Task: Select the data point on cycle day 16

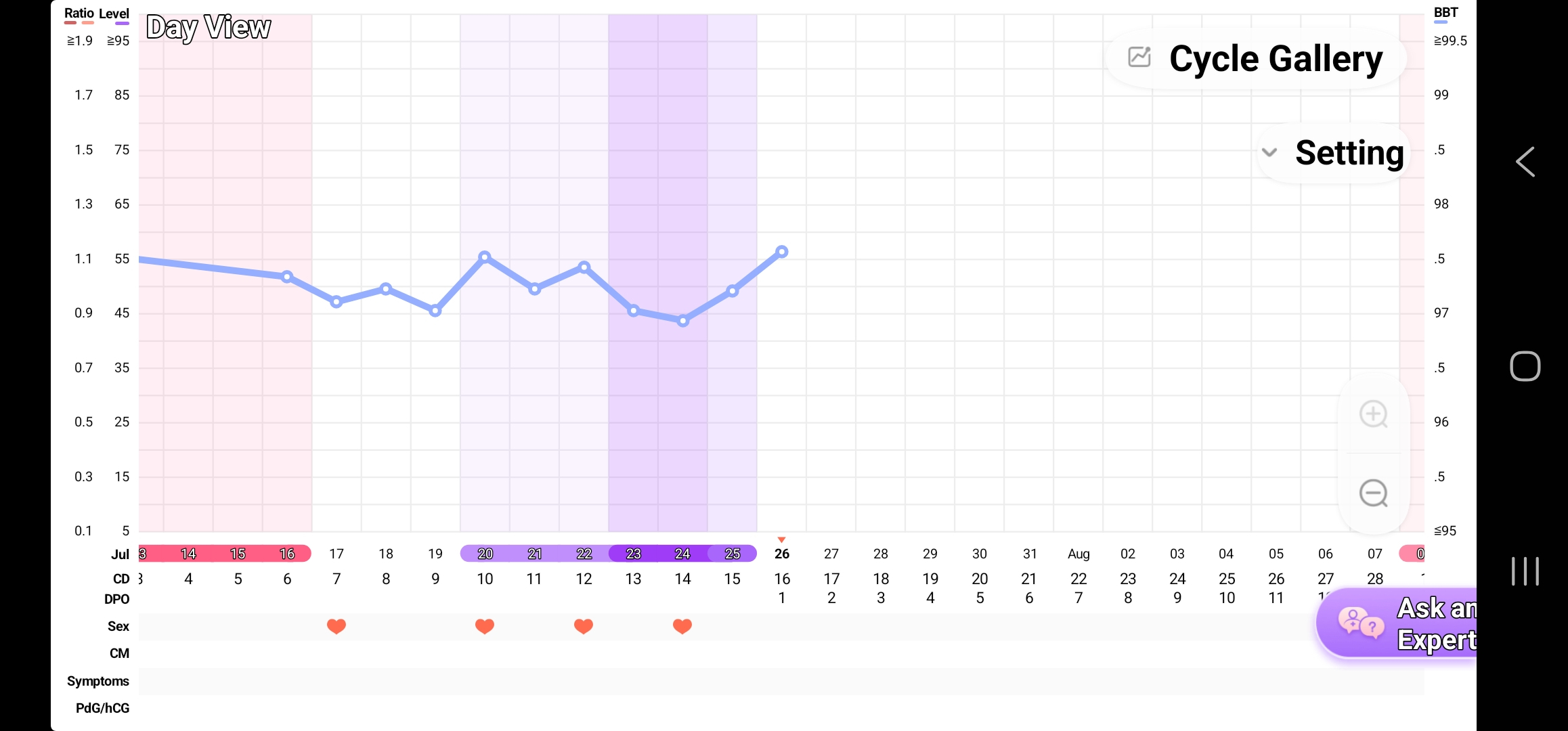Action: click(782, 252)
